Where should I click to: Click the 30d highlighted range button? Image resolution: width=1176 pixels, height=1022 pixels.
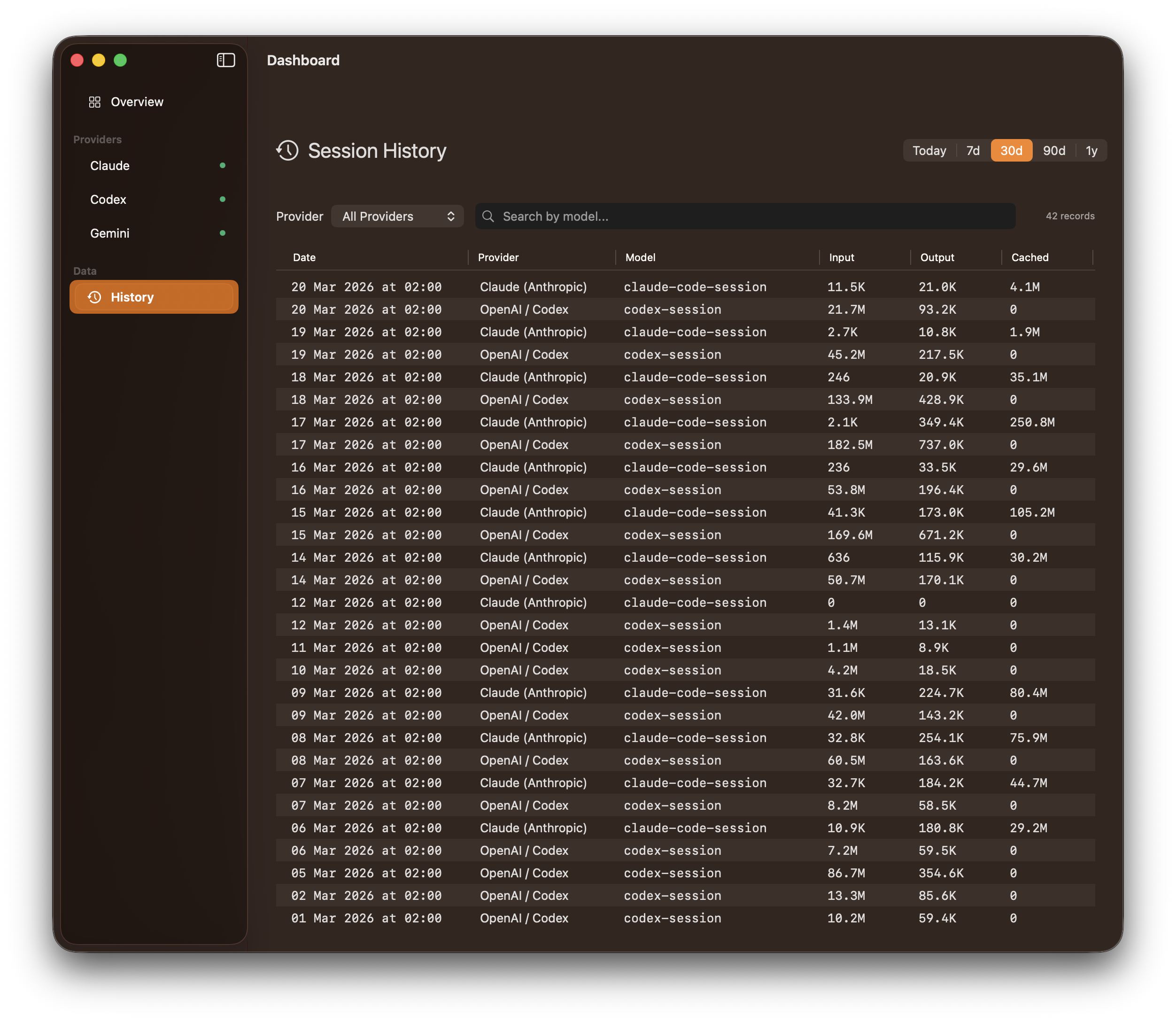(x=1011, y=151)
